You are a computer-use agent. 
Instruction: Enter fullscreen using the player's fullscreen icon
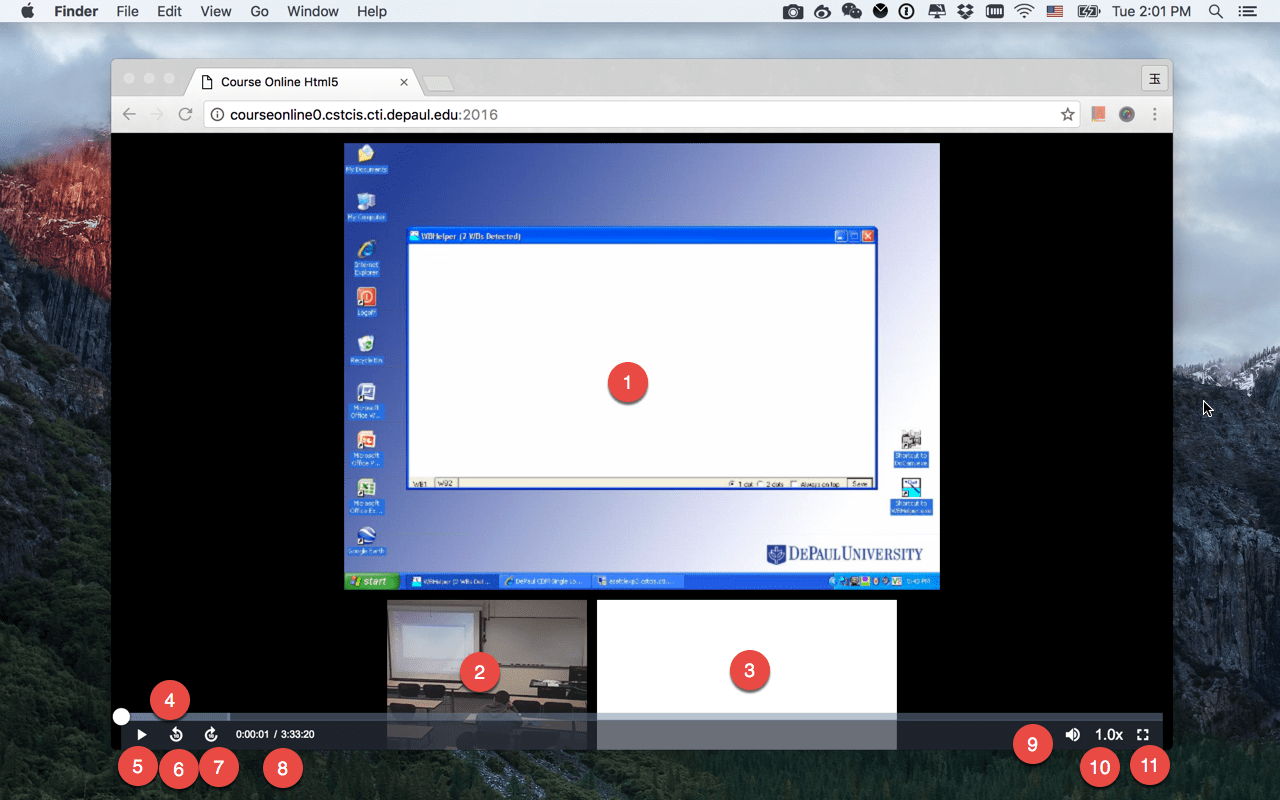1143,734
